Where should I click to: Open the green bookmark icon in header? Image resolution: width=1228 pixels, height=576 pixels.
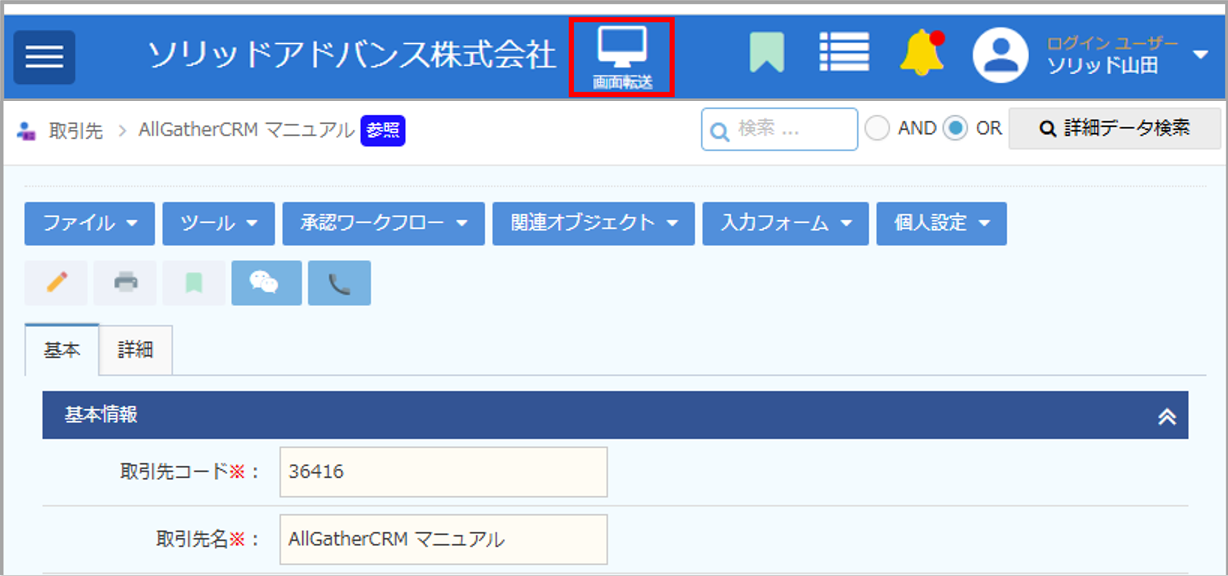coord(766,53)
